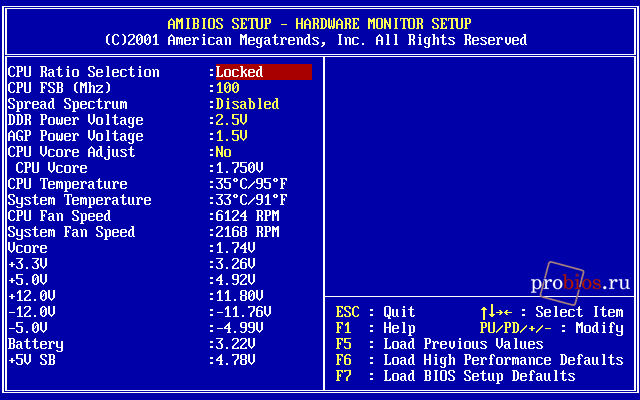
Task: Change AGP Power Voltage value 1.5V
Action: point(231,136)
